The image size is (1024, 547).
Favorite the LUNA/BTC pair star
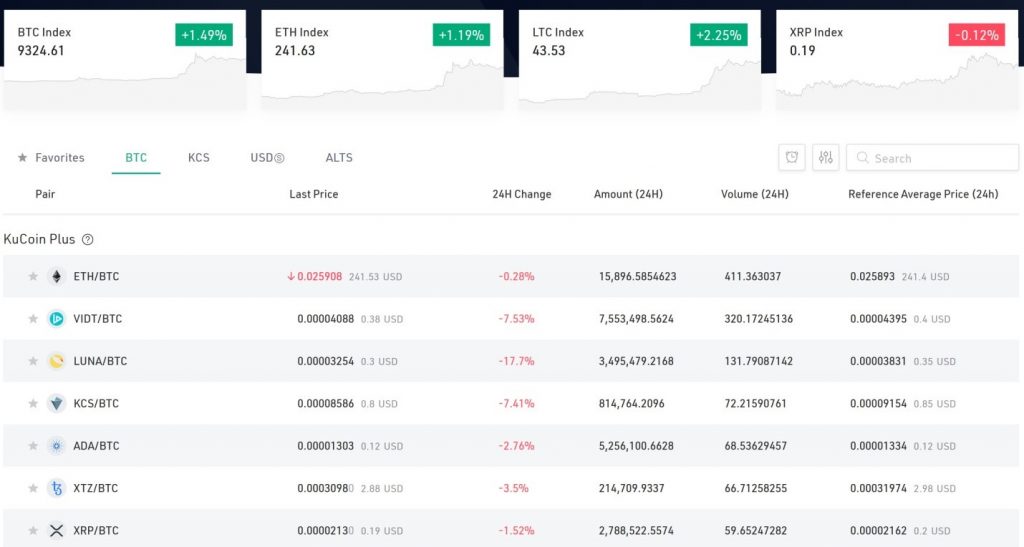coord(33,361)
